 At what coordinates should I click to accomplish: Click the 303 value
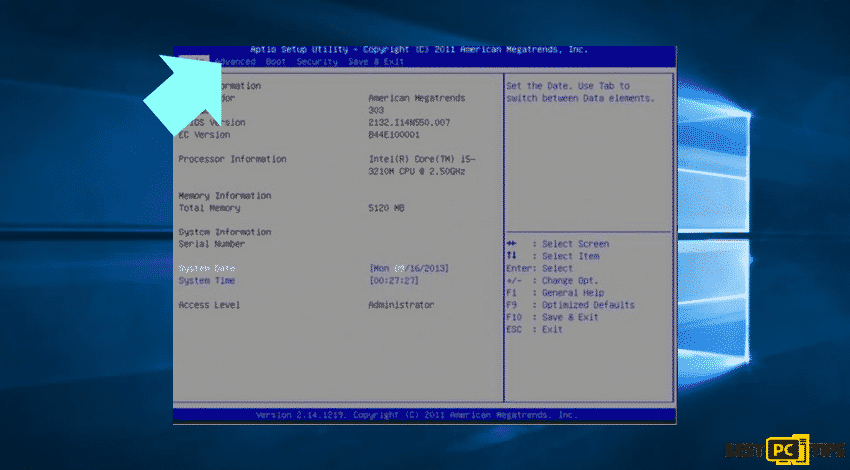pos(376,111)
